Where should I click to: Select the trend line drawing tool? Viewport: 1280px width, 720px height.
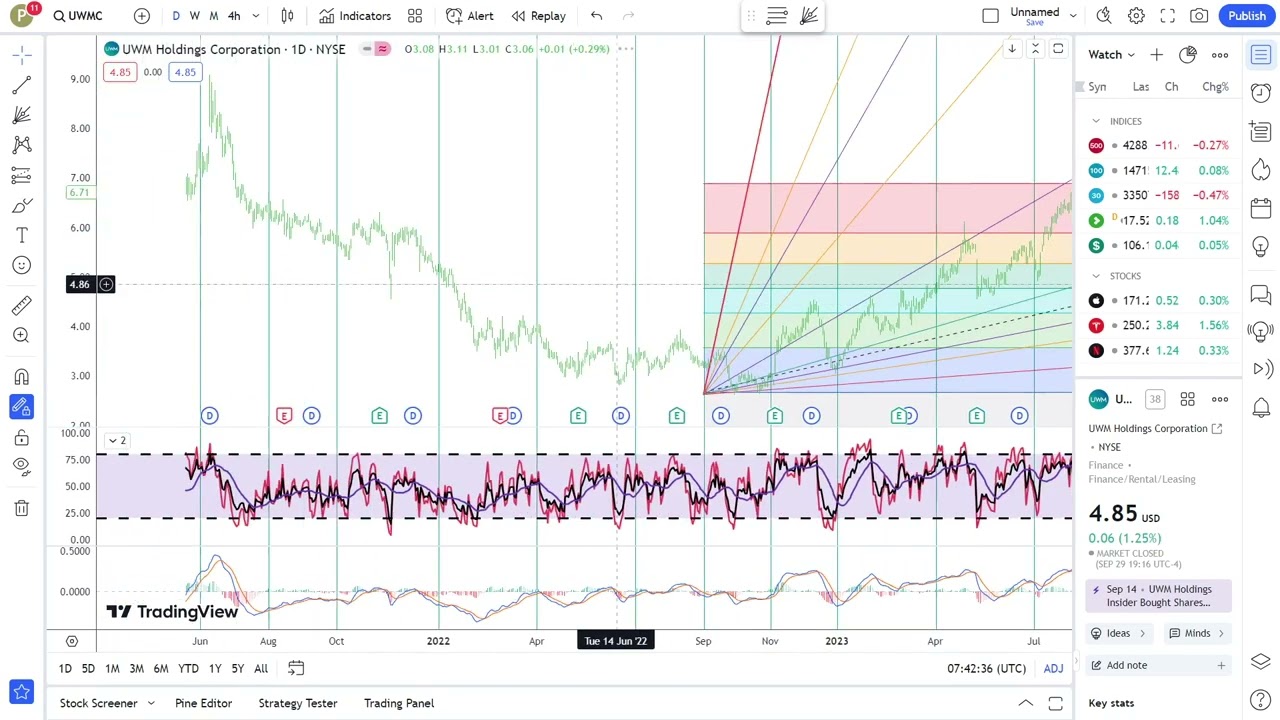[21, 86]
